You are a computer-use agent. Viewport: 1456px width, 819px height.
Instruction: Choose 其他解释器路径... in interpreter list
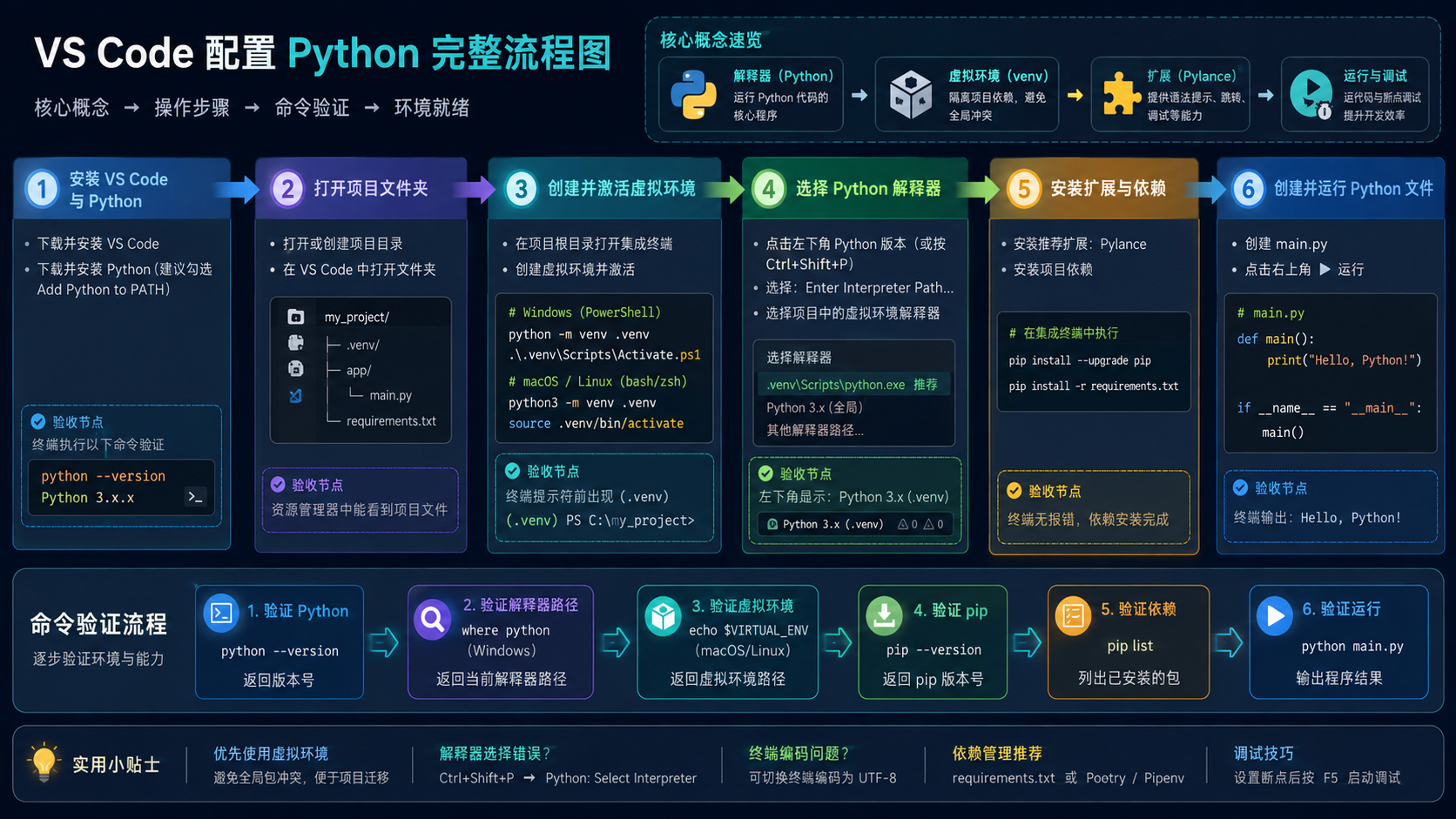click(815, 430)
